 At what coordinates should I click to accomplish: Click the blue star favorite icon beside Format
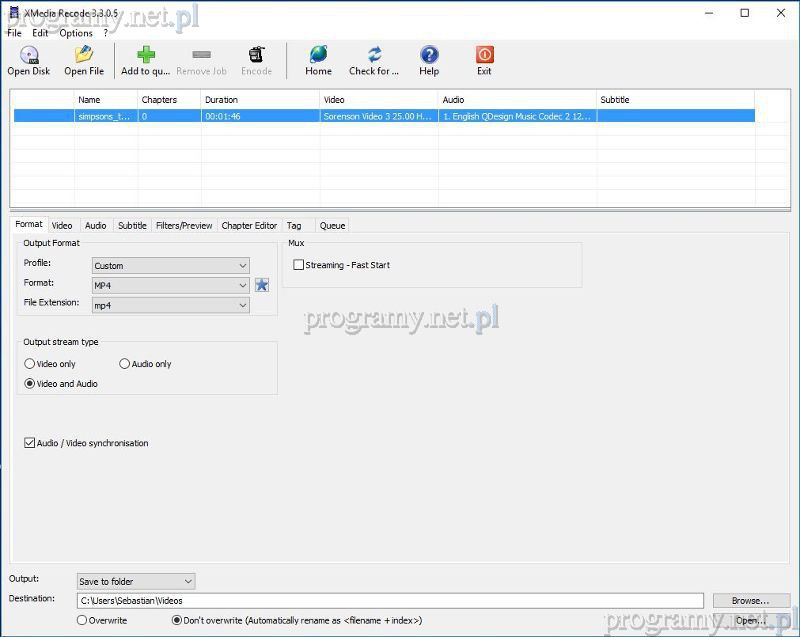(262, 285)
